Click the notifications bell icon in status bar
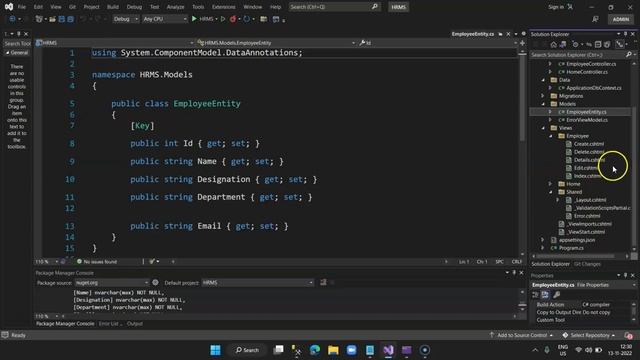Viewport: 640px width, 360px height. pos(629,335)
